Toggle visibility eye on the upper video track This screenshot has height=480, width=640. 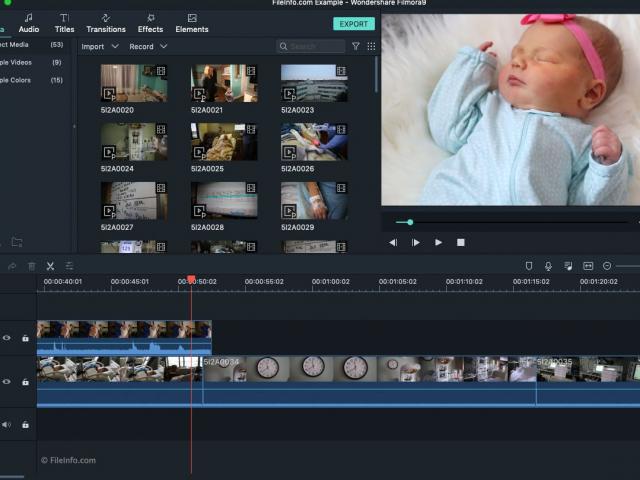click(7, 338)
